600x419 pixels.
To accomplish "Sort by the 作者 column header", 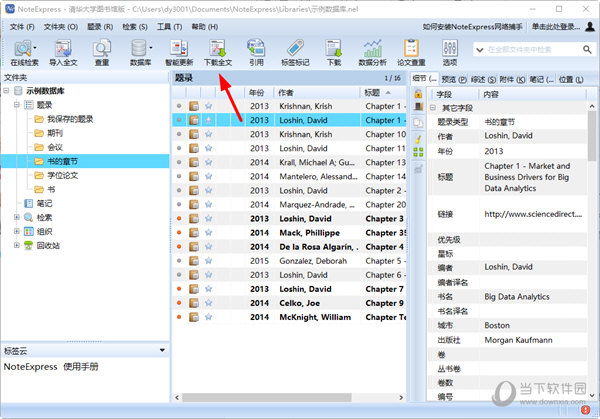I will [x=317, y=93].
